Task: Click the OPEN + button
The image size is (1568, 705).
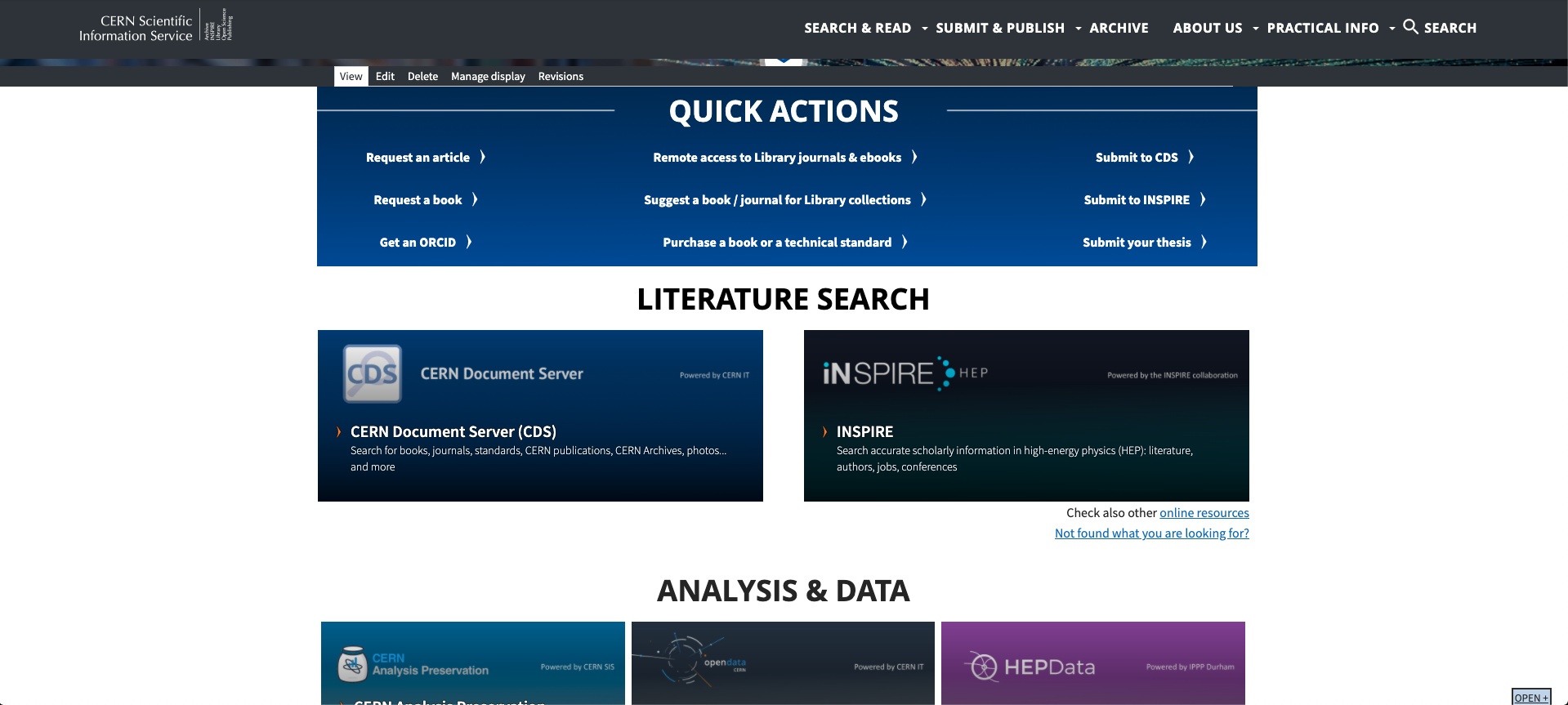Action: point(1531,697)
